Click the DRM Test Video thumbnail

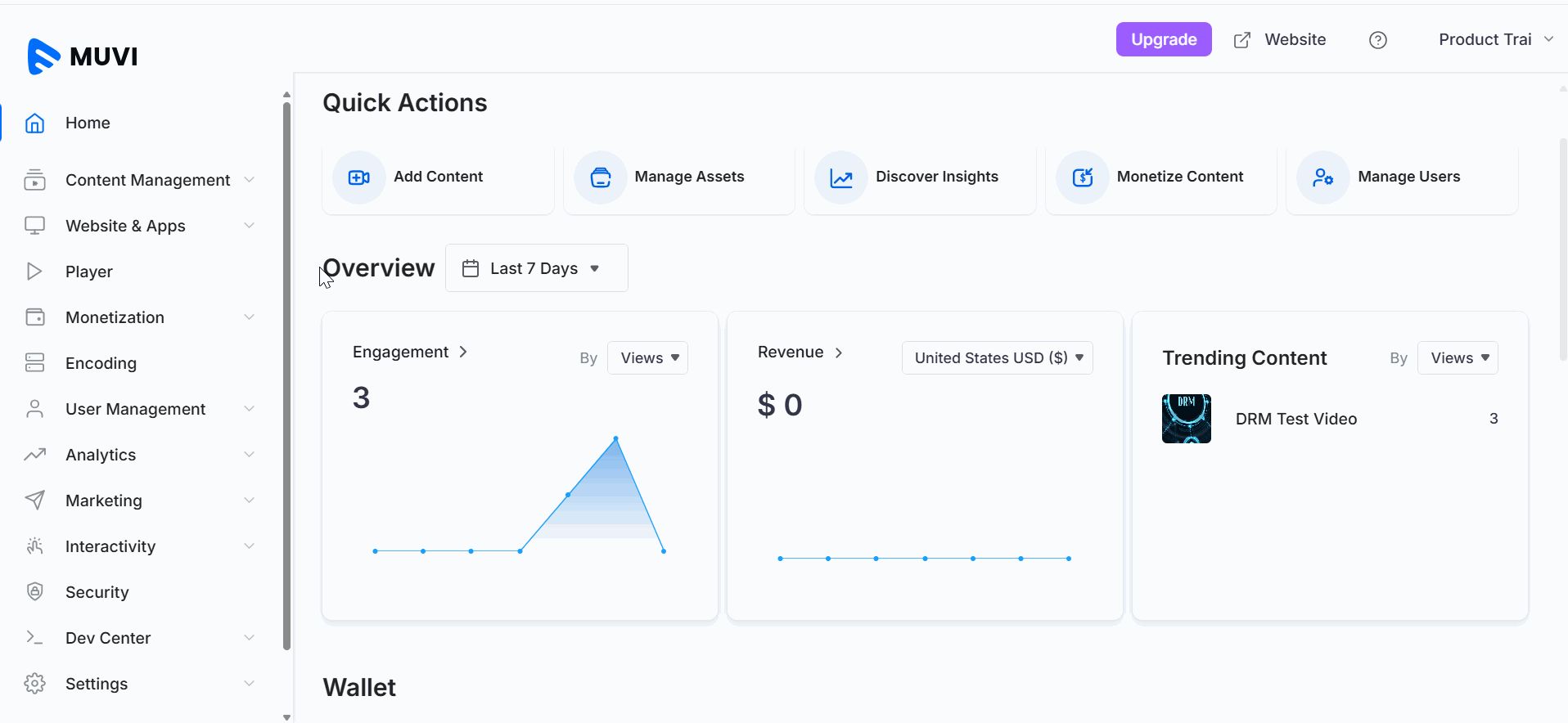point(1186,419)
